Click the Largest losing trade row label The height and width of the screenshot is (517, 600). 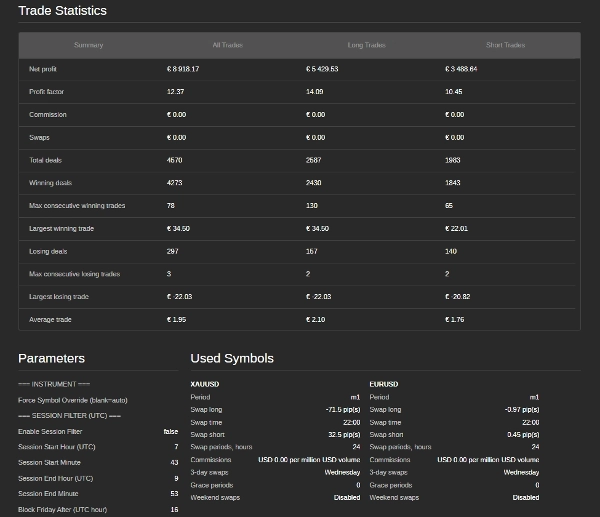click(59, 297)
